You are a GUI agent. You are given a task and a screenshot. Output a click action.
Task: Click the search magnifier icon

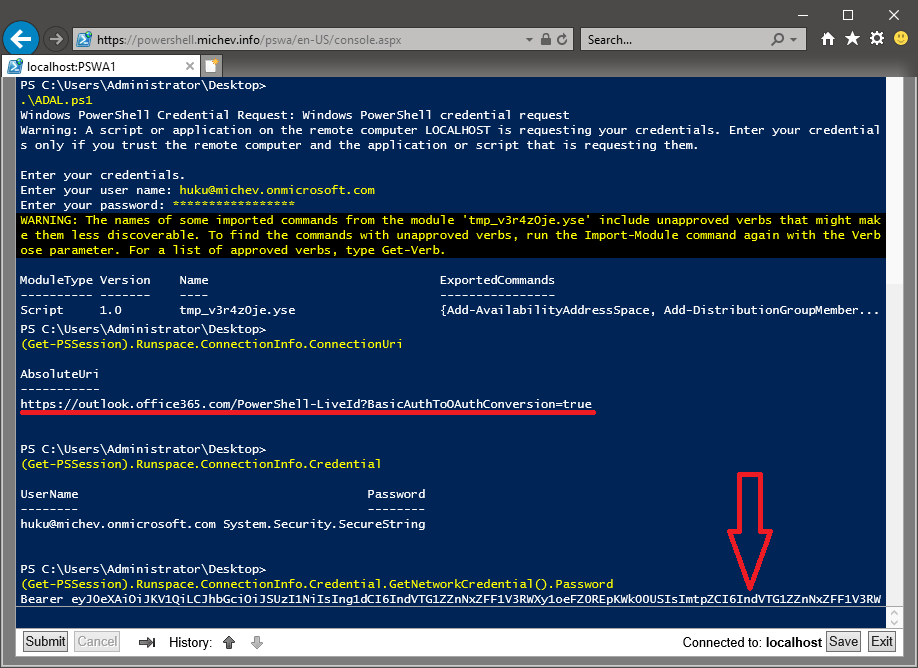[x=779, y=41]
